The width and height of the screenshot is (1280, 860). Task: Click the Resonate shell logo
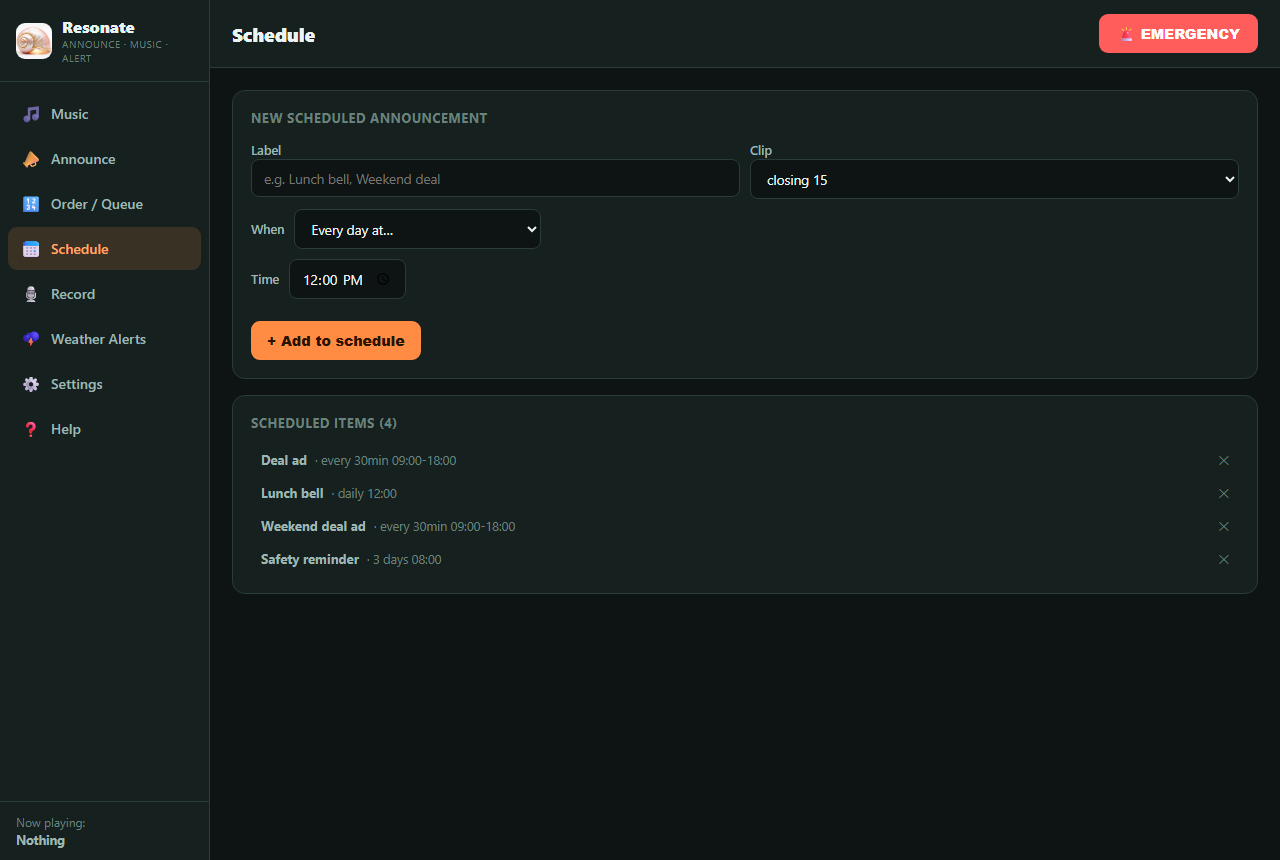[34, 41]
